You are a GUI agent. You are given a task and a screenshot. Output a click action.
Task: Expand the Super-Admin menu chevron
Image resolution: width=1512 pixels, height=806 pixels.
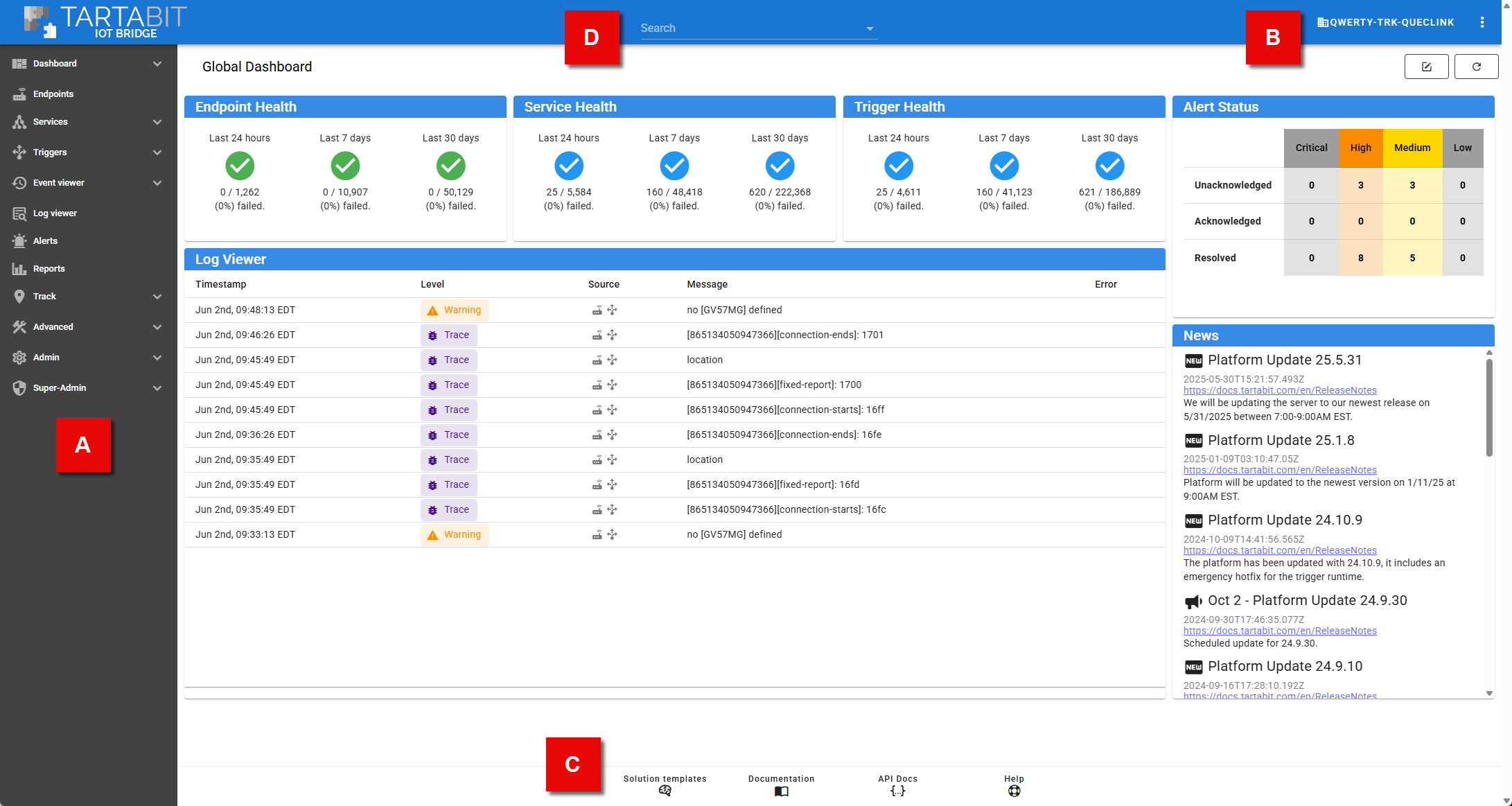click(x=157, y=388)
